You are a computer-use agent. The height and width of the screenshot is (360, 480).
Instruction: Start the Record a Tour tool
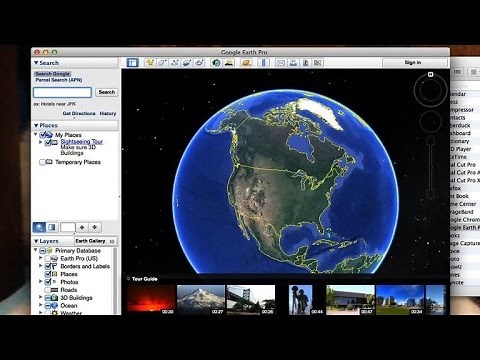pyautogui.click(x=199, y=62)
